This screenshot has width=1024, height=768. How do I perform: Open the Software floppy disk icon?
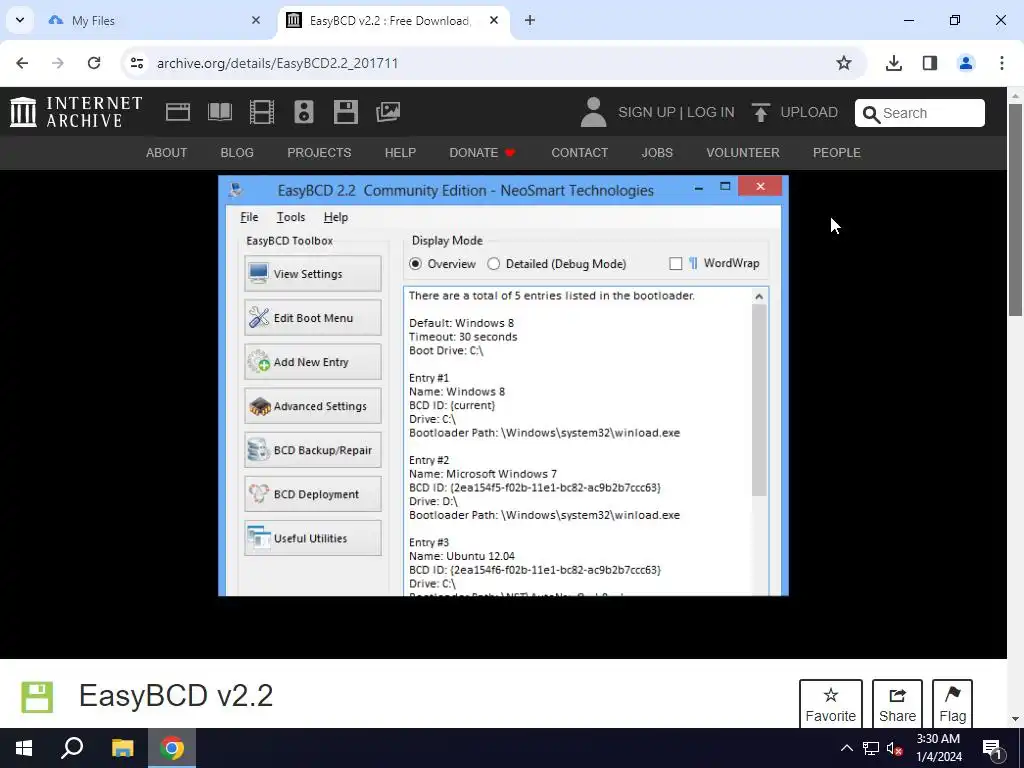345,112
